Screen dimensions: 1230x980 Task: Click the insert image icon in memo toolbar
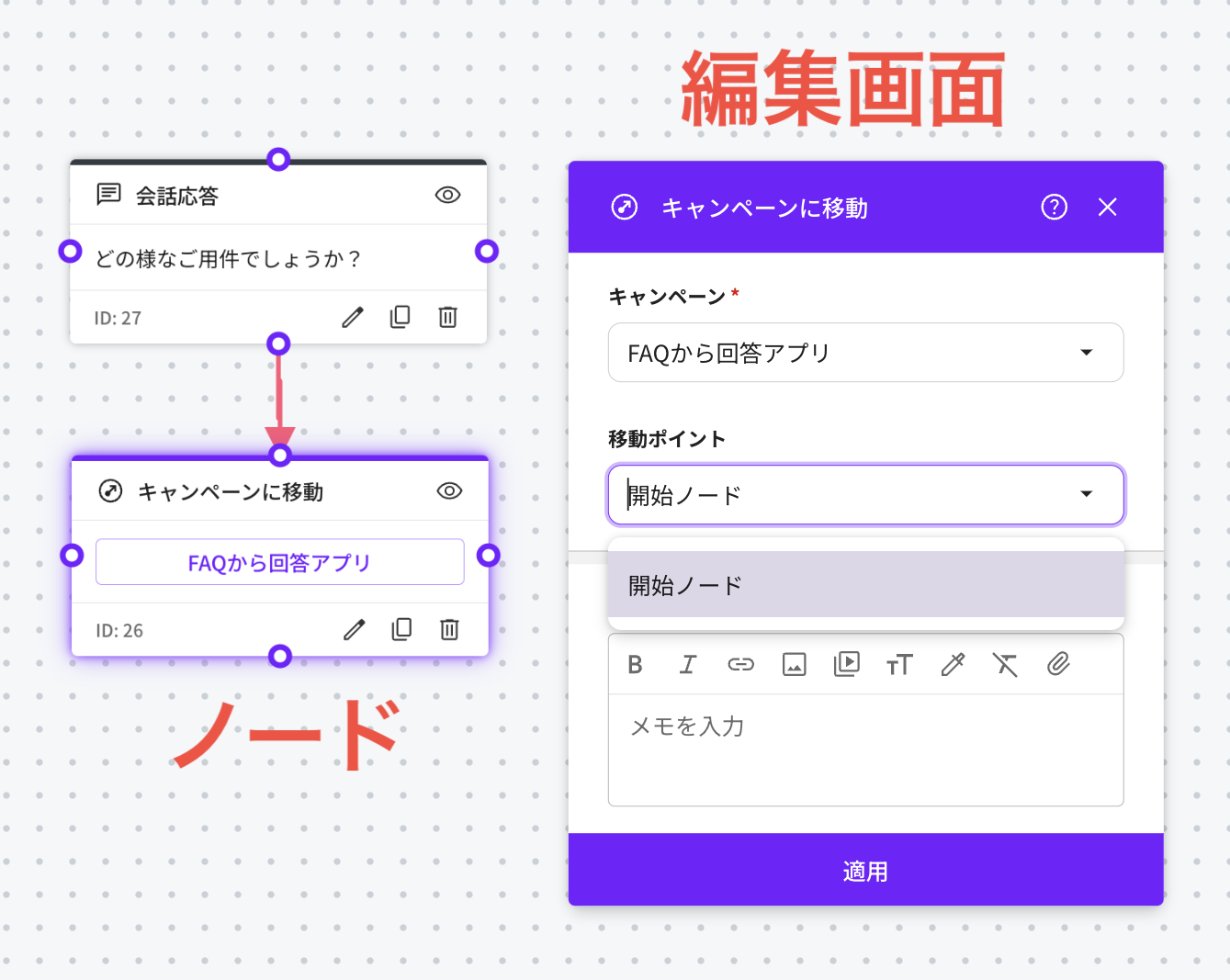[794, 664]
